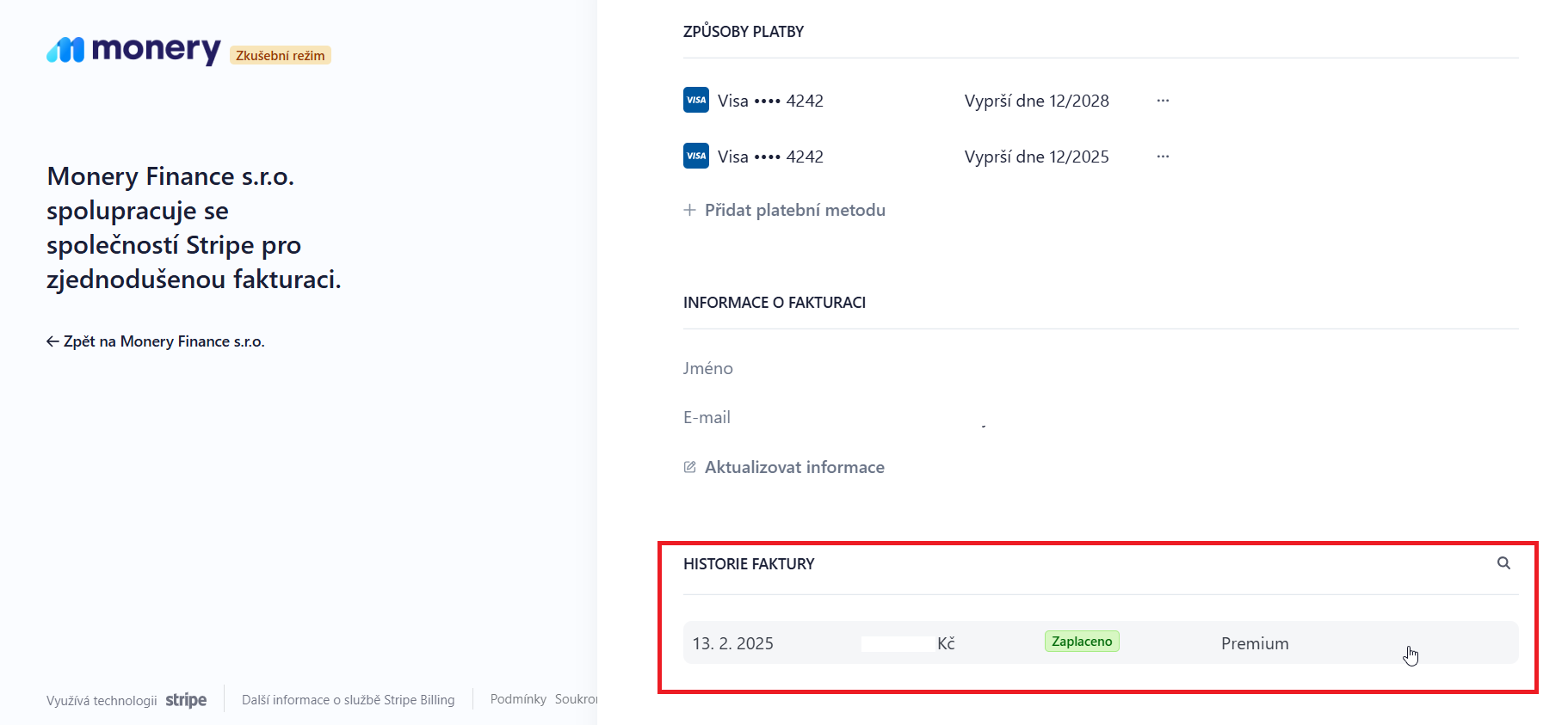The width and height of the screenshot is (1568, 725).
Task: Click the Kč amount in invoice row
Action: 945,643
